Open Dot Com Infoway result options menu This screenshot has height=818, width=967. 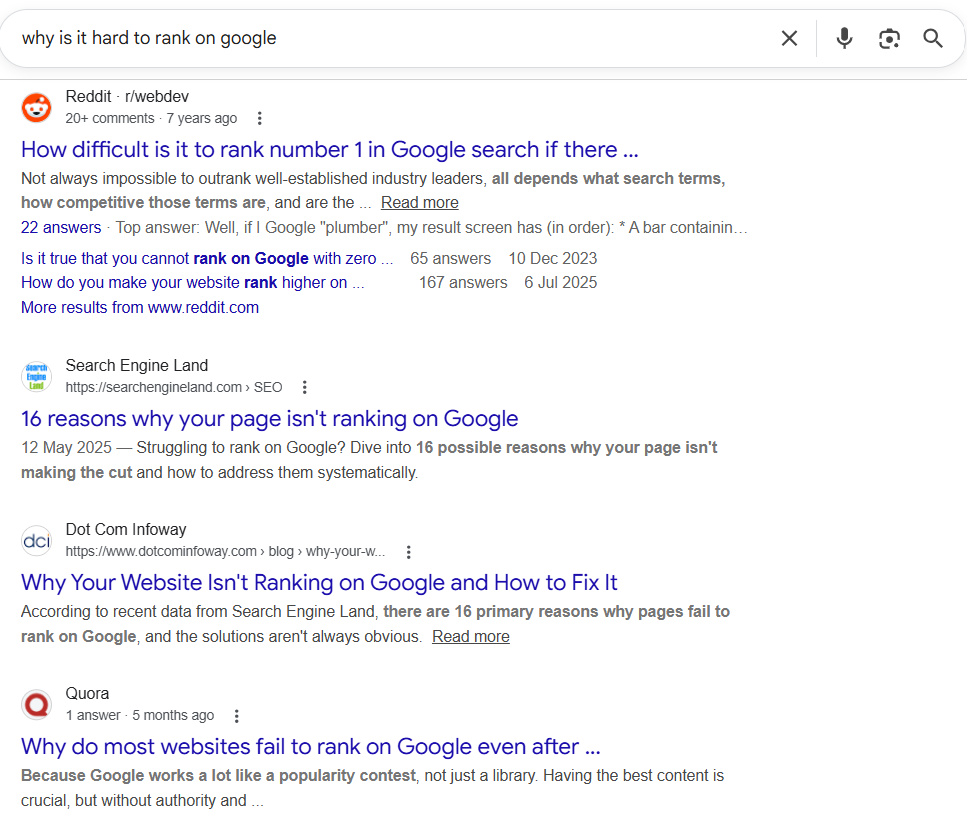click(x=408, y=552)
